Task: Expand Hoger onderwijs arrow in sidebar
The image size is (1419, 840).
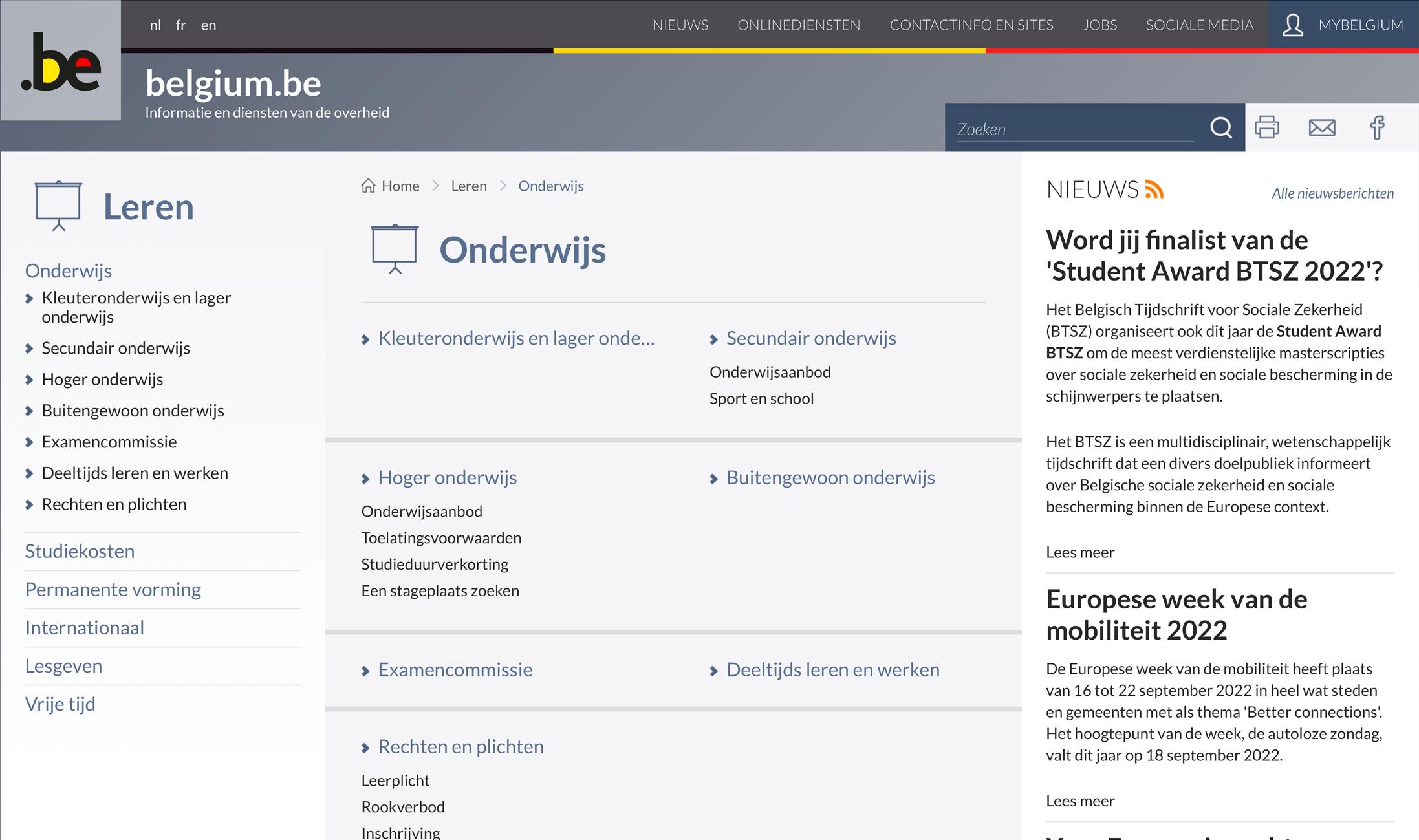Action: pos(29,380)
